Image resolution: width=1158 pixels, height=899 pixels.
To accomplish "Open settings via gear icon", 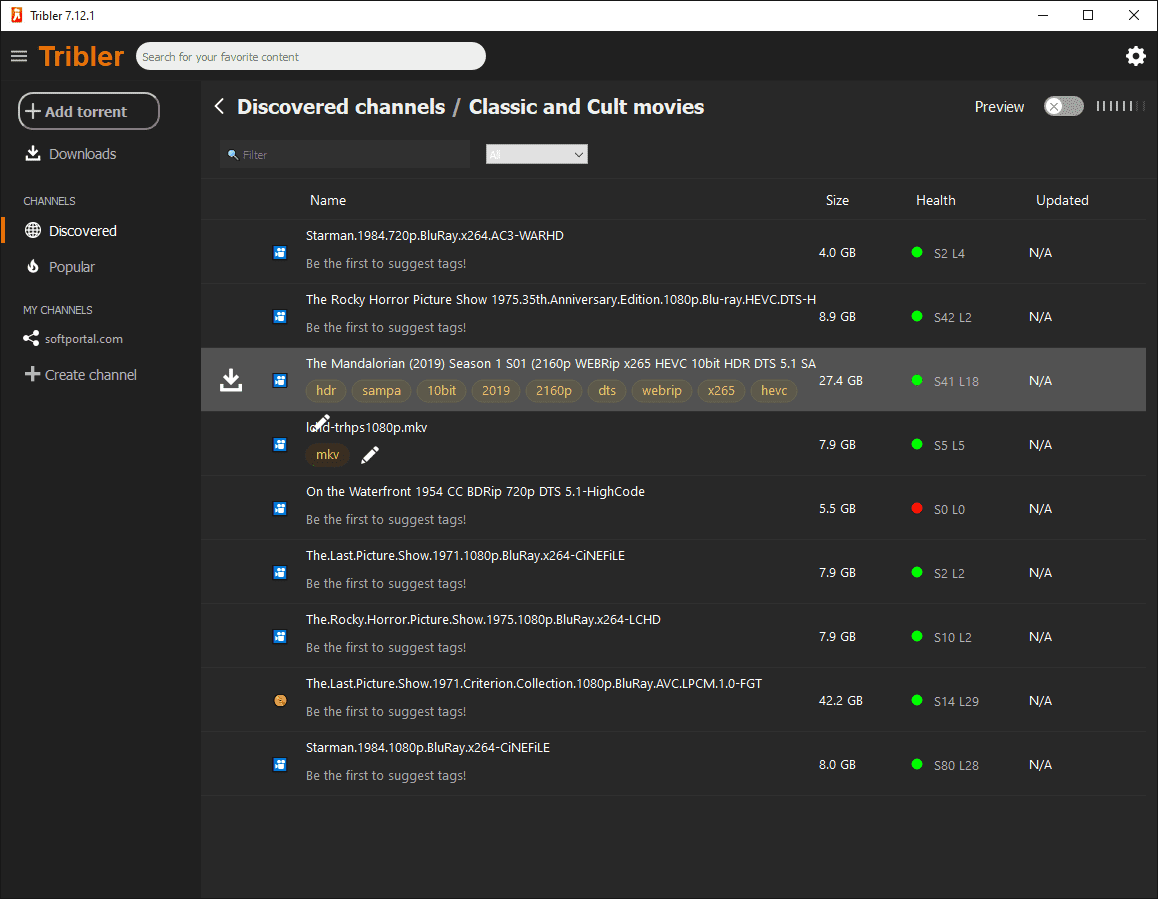I will pyautogui.click(x=1135, y=56).
